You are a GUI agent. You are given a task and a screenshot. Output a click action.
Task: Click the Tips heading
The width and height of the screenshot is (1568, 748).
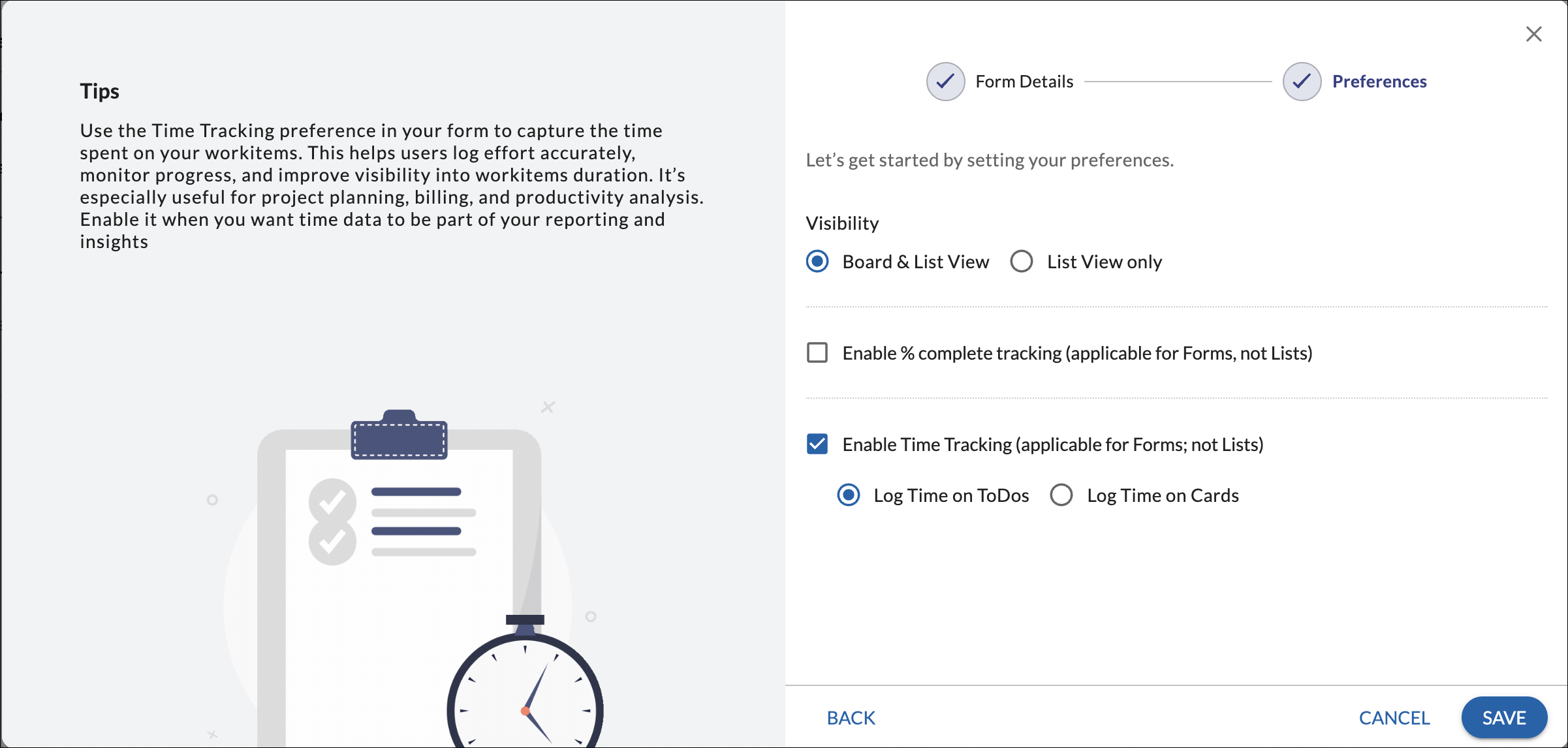click(x=100, y=91)
